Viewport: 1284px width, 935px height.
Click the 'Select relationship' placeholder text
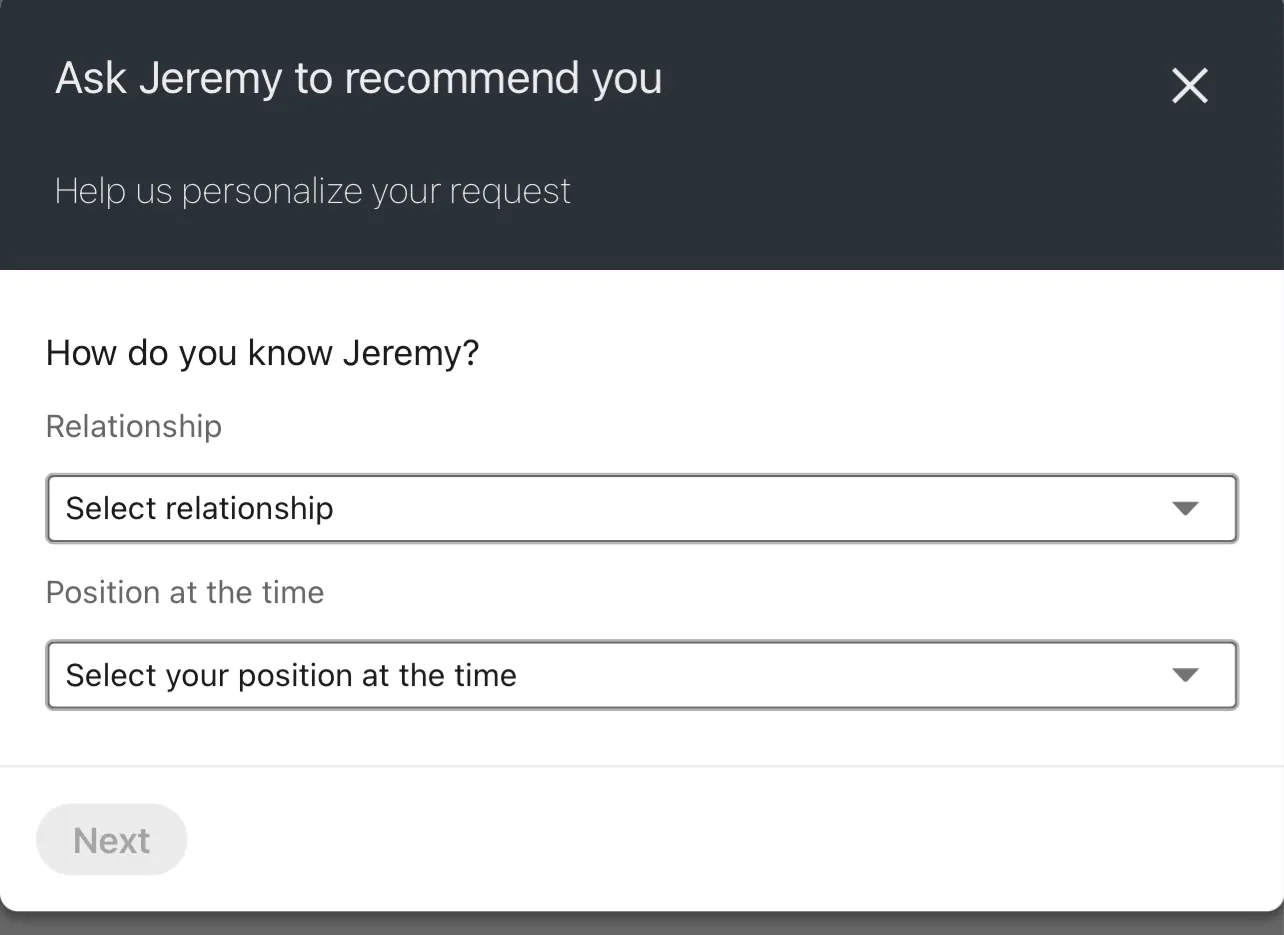coord(199,508)
